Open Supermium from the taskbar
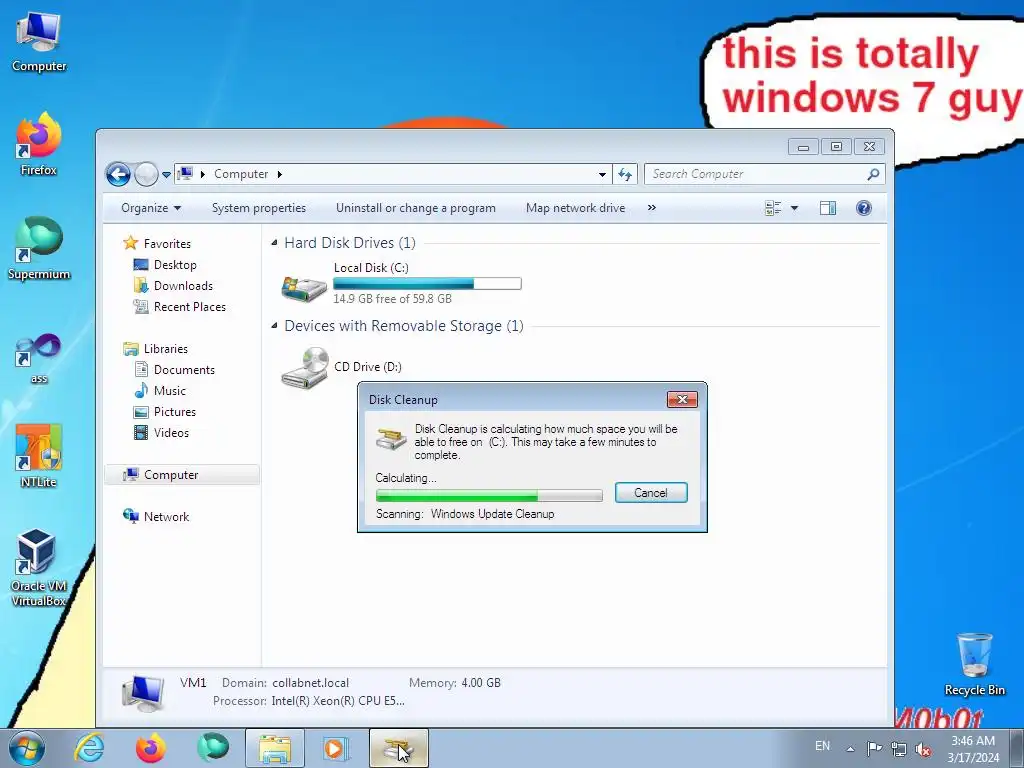This screenshot has width=1024, height=768. pos(213,748)
